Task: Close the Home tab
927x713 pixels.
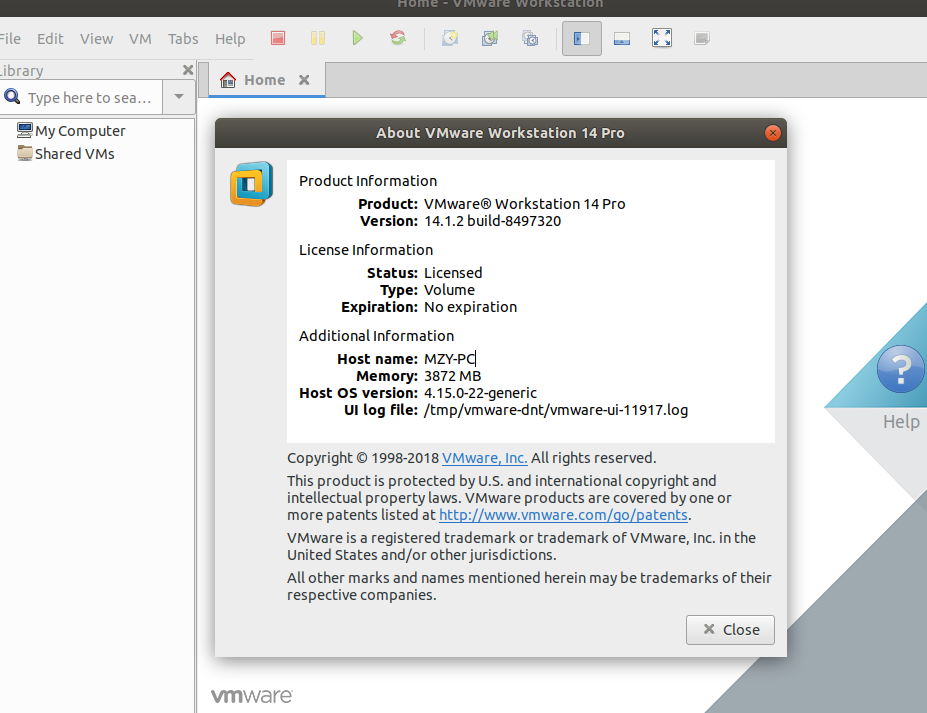Action: point(304,80)
